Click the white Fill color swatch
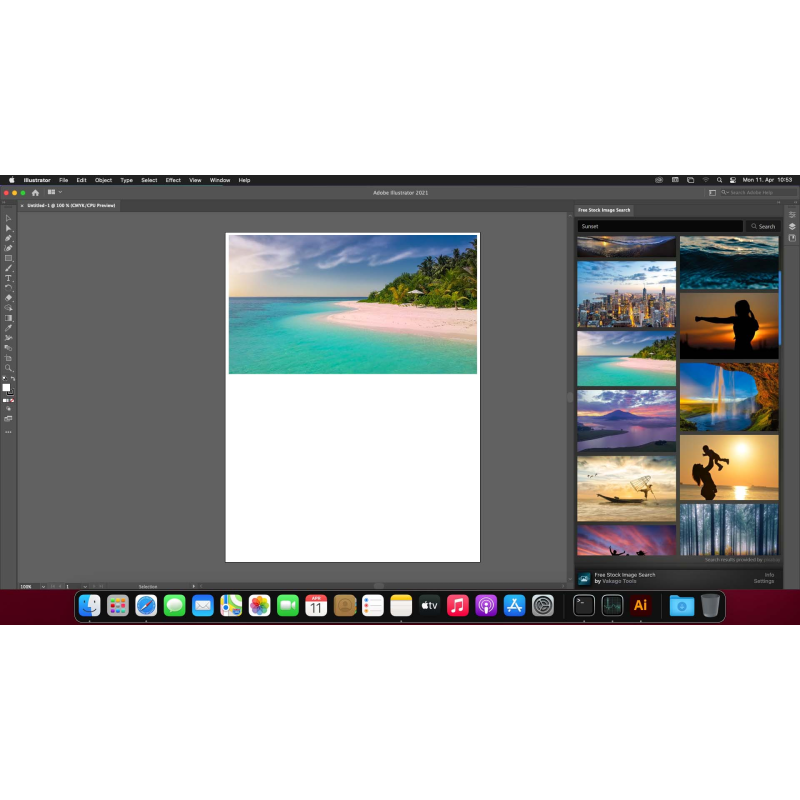 point(6,387)
